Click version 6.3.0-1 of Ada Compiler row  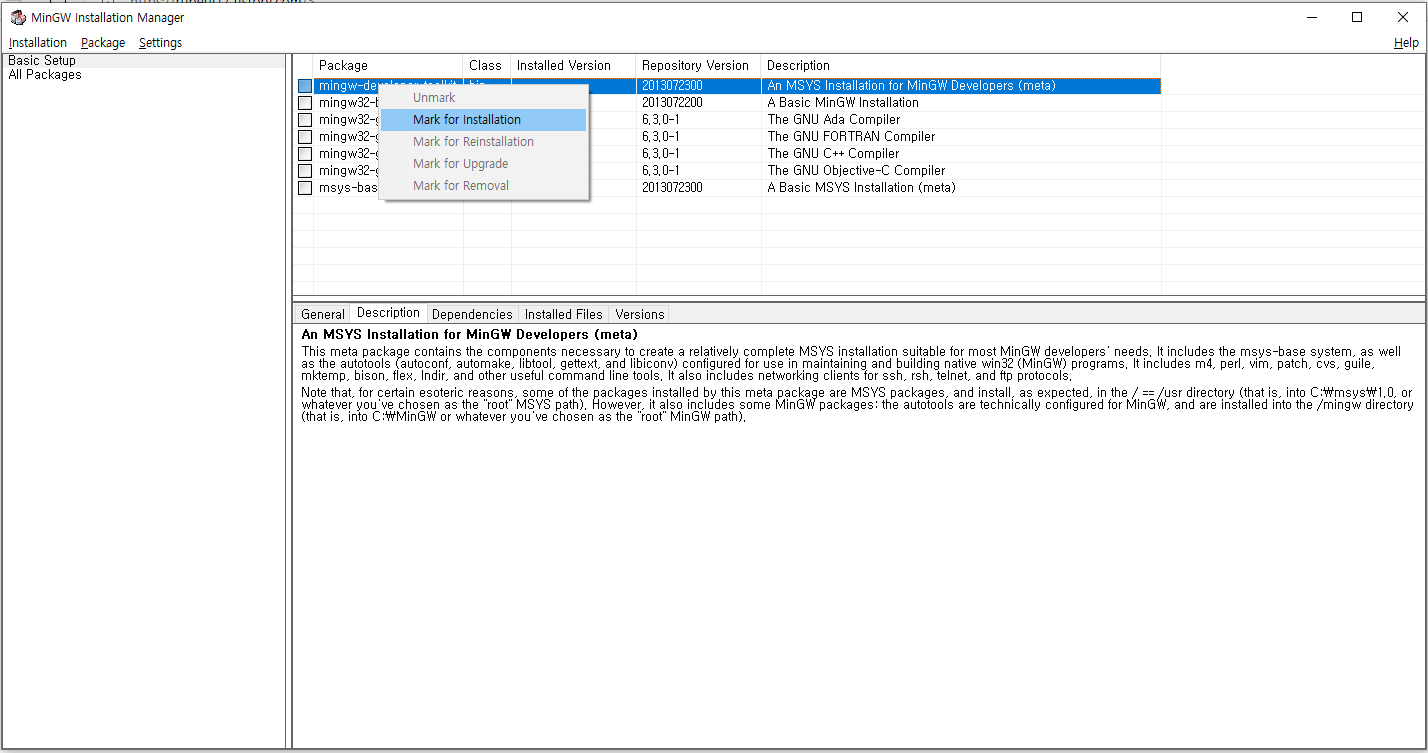pos(661,120)
